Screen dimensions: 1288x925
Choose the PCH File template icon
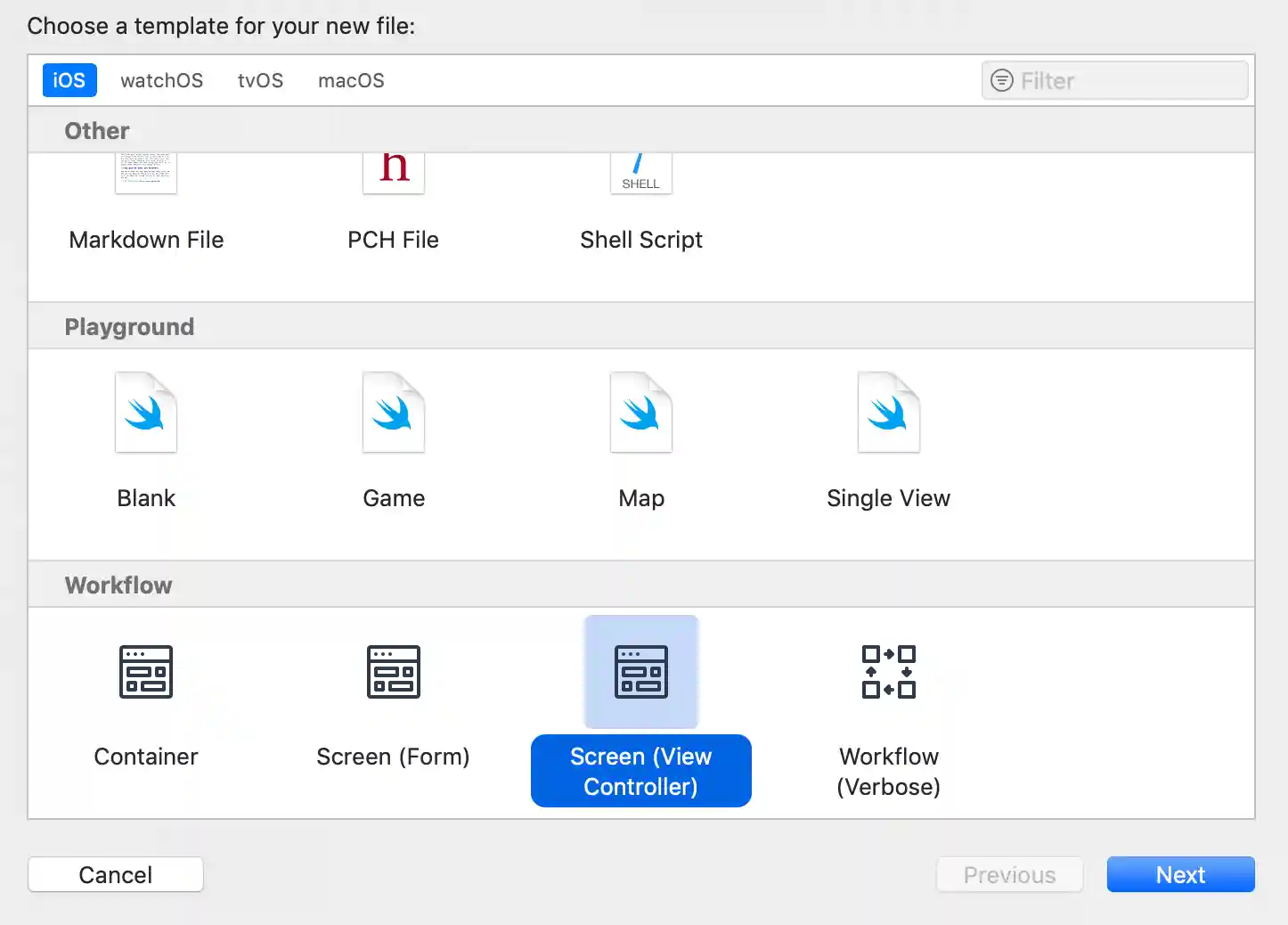click(x=394, y=174)
